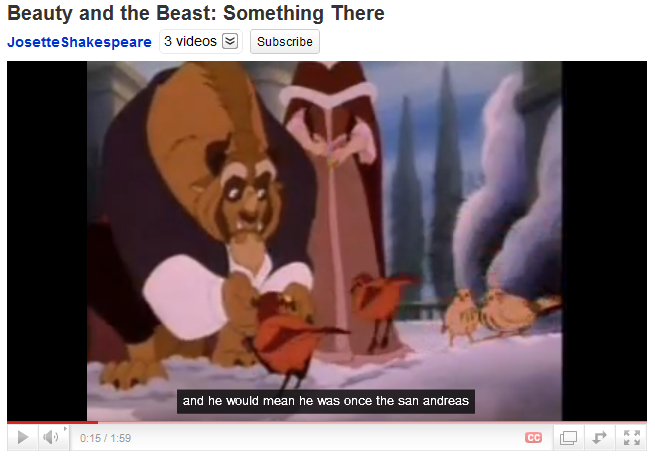Play the video with the play button
Image resolution: width=655 pixels, height=461 pixels.
click(x=23, y=438)
